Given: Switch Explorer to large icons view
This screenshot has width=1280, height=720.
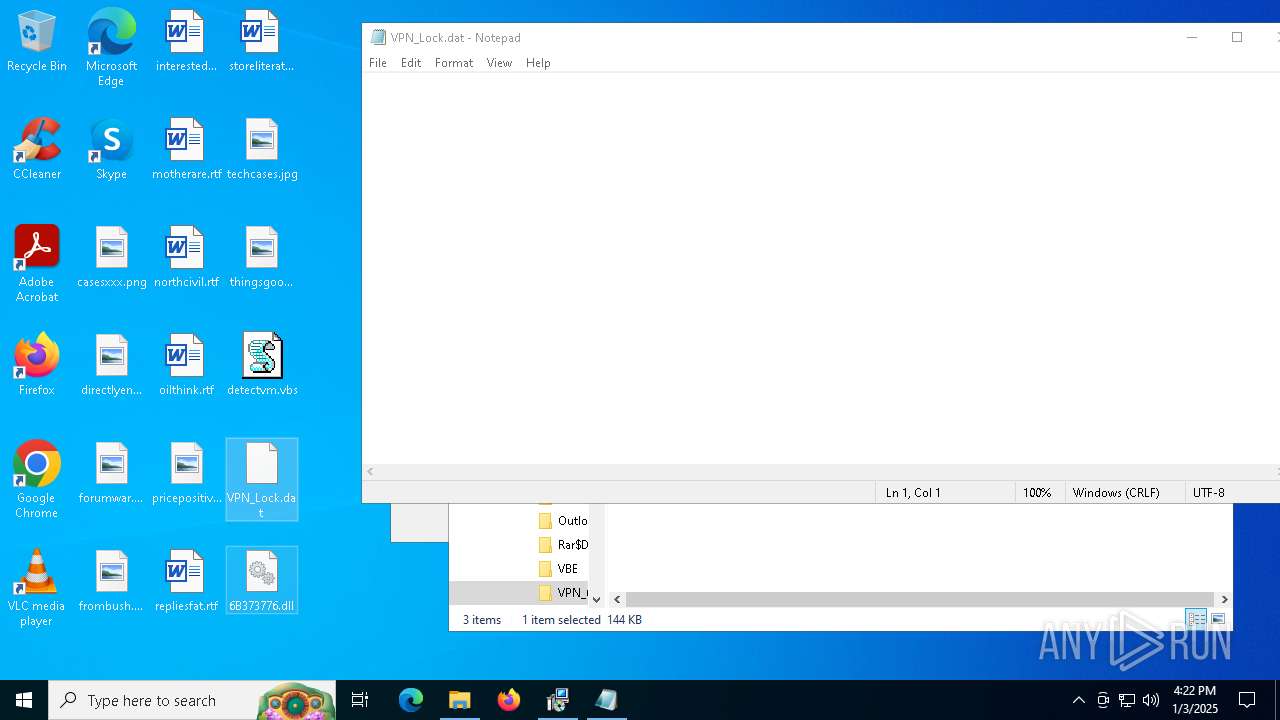Looking at the screenshot, I should pos(1218,620).
